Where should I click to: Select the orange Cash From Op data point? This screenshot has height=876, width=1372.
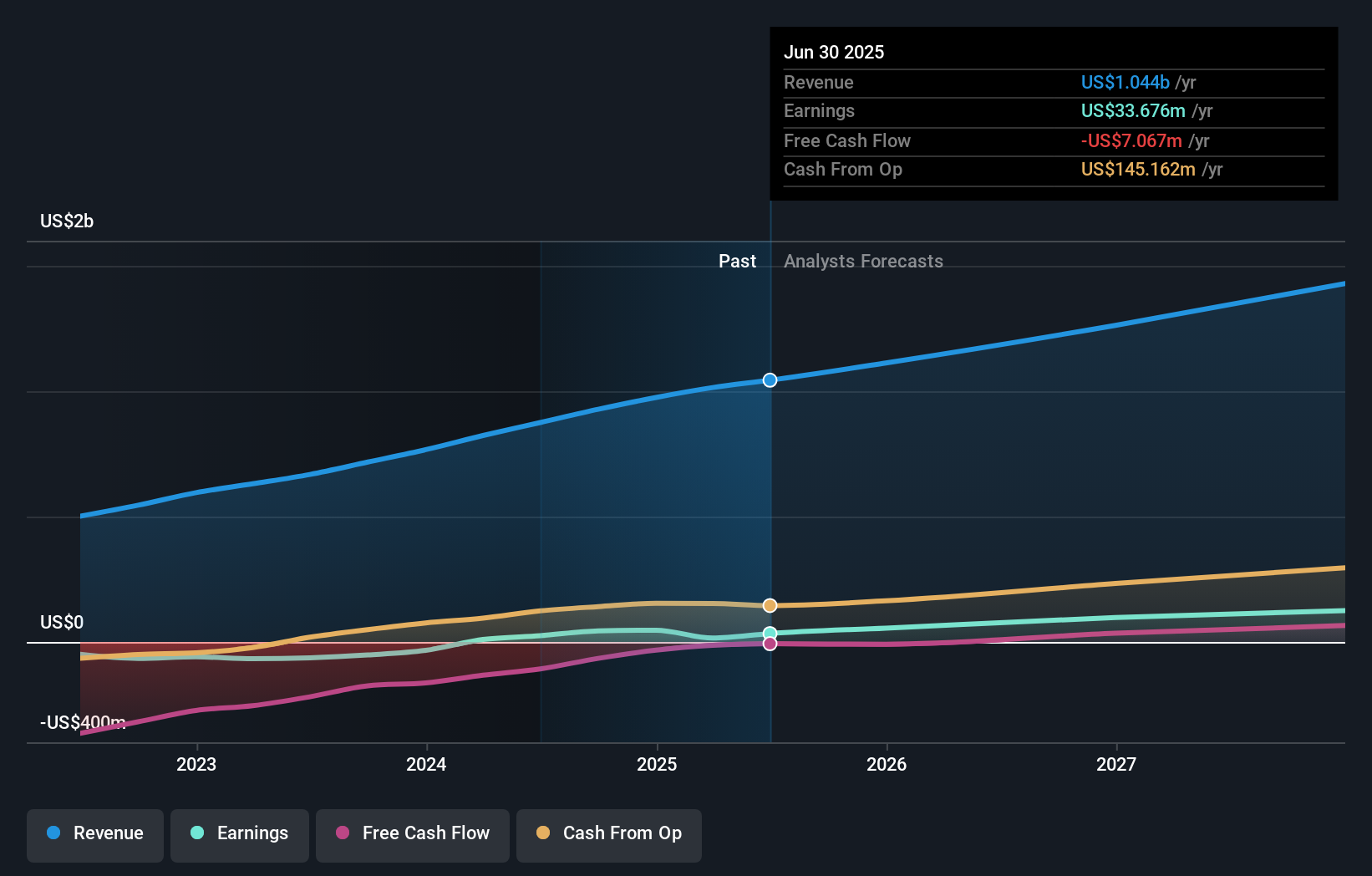(x=770, y=605)
